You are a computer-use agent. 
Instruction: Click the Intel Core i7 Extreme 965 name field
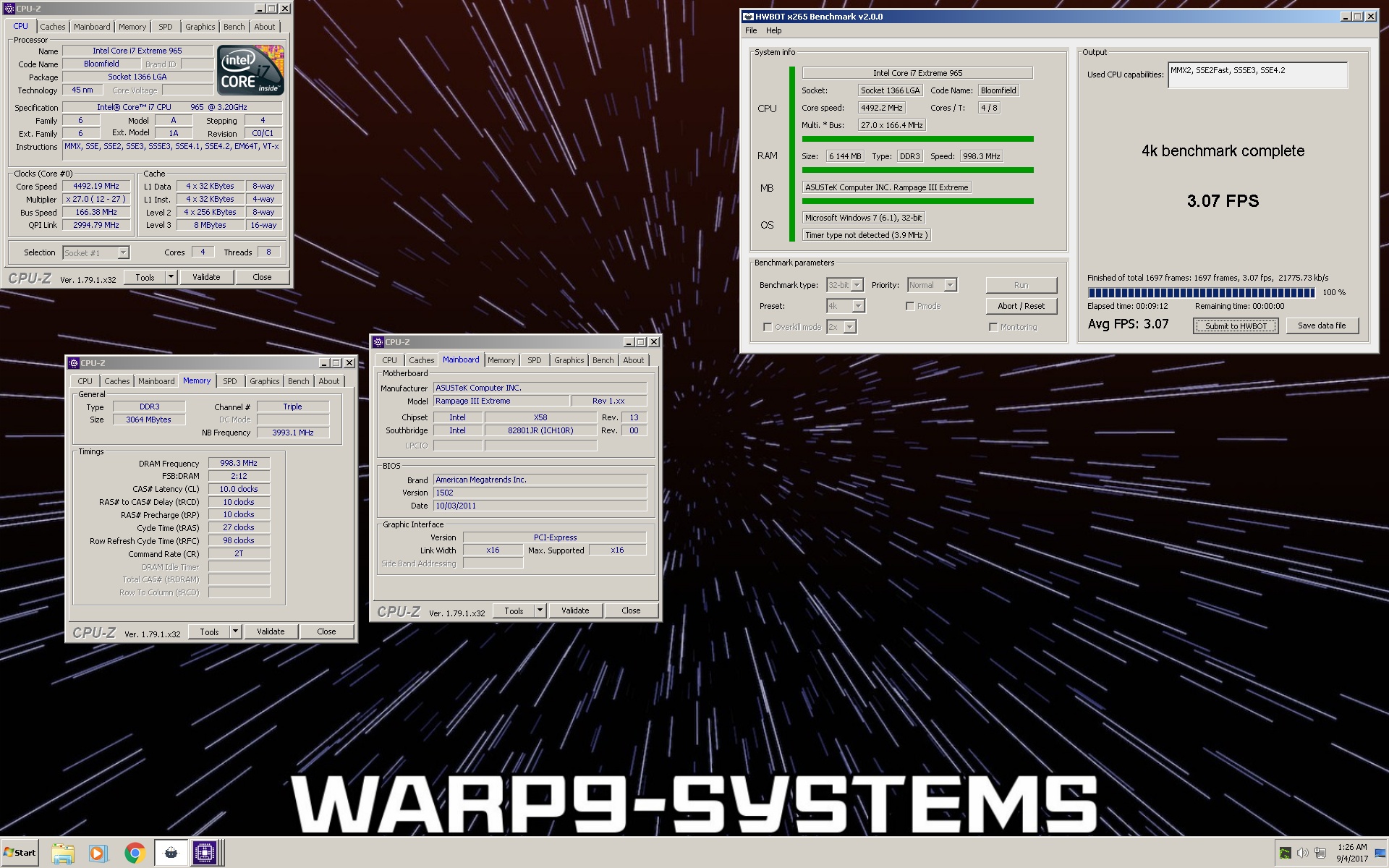[137, 51]
